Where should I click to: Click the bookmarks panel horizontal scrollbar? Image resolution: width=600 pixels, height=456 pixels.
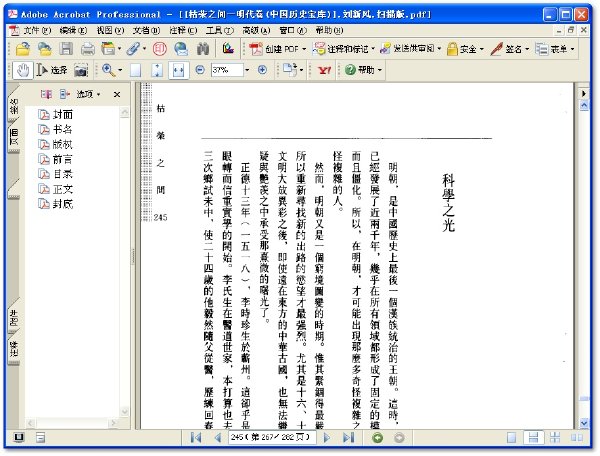click(72, 423)
